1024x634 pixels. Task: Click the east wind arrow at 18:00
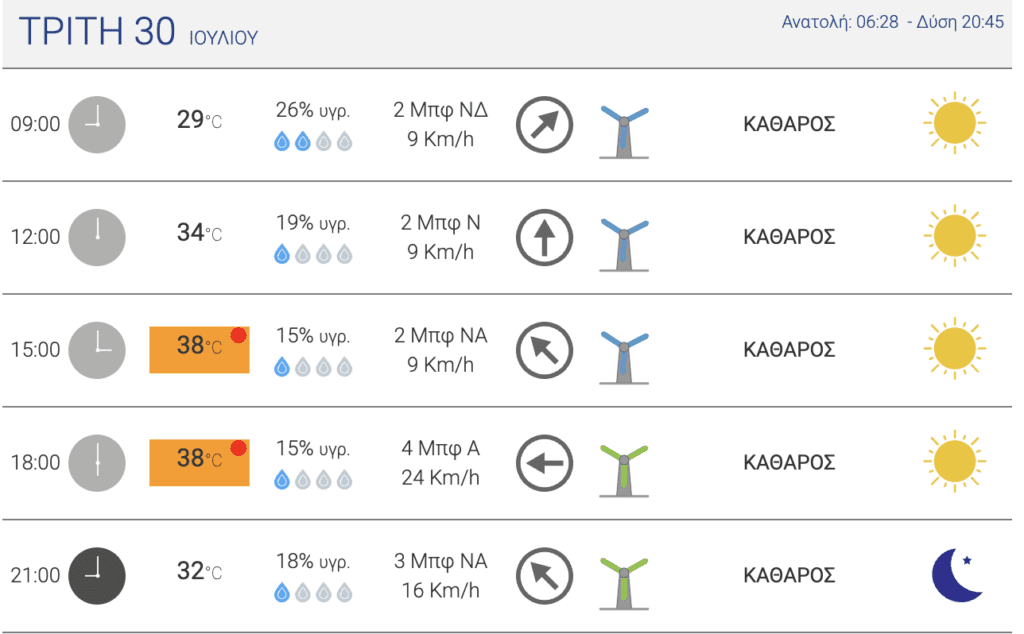click(545, 463)
